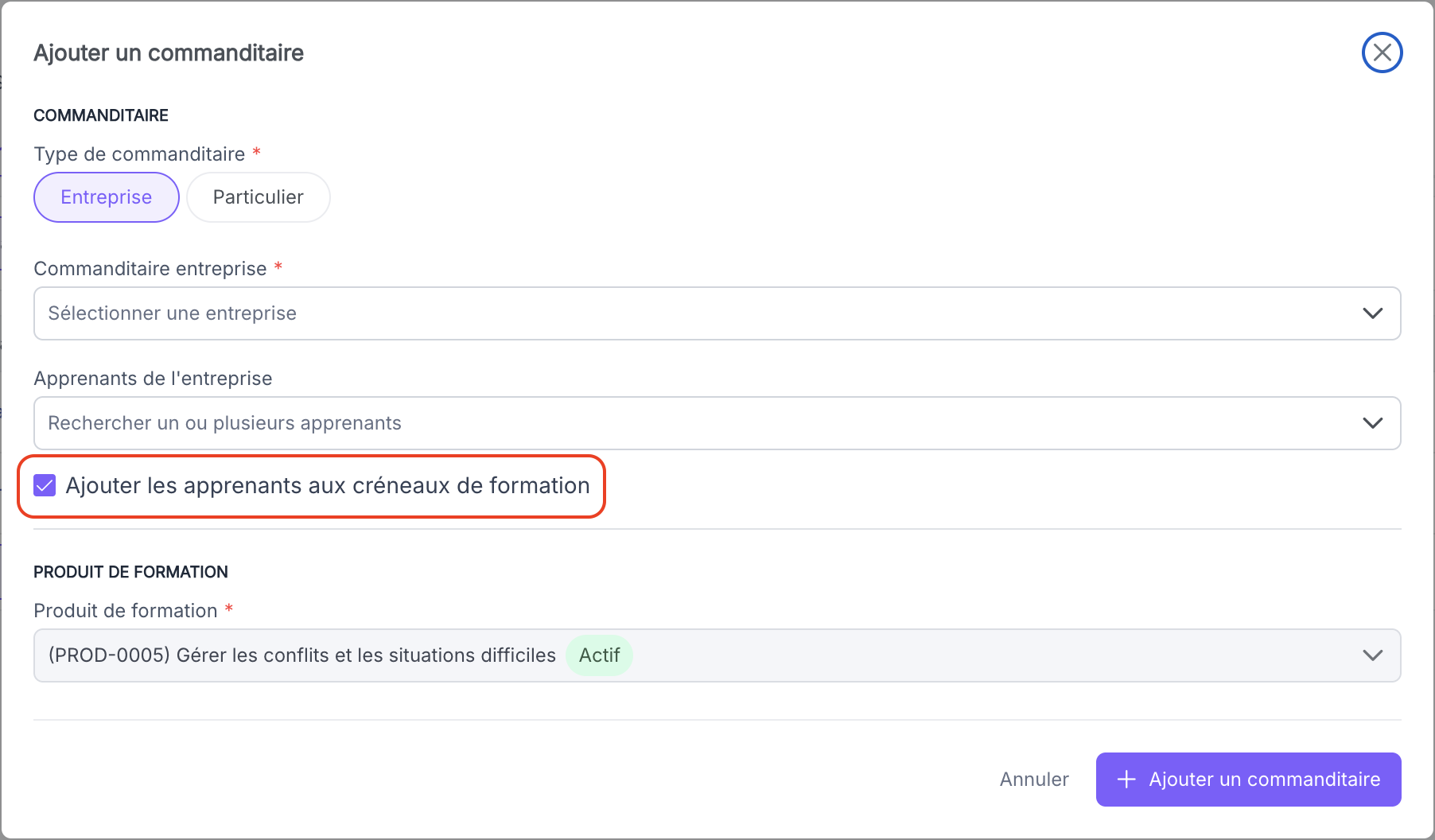This screenshot has width=1435, height=840.
Task: Click the Annuler button
Action: 1034,780
